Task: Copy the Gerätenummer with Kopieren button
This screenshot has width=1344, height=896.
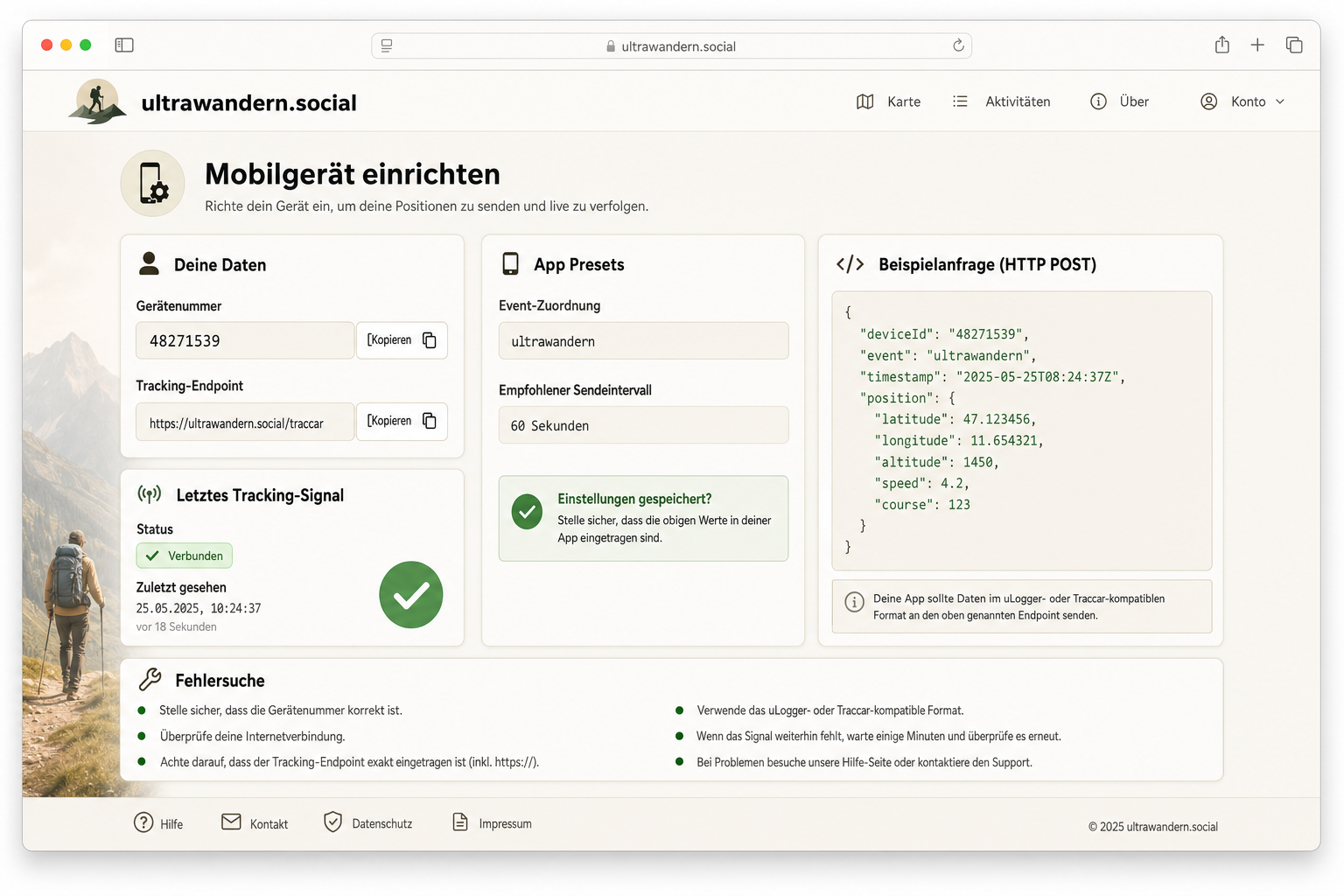Action: tap(402, 340)
